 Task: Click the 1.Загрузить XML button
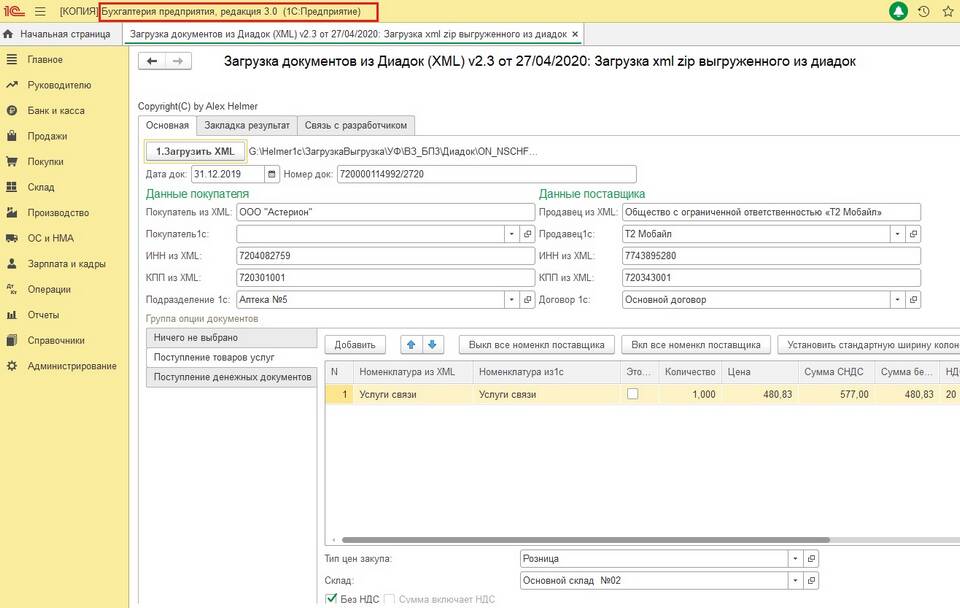pyautogui.click(x=195, y=151)
